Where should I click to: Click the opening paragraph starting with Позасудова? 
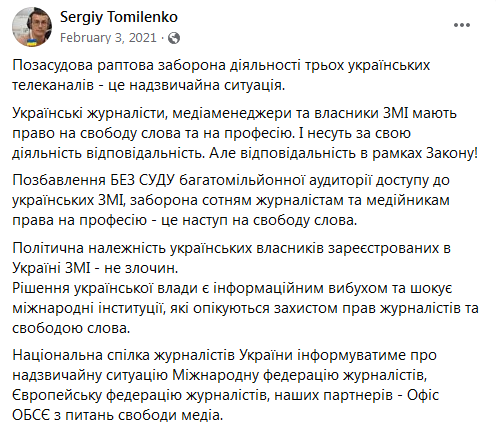[221, 75]
